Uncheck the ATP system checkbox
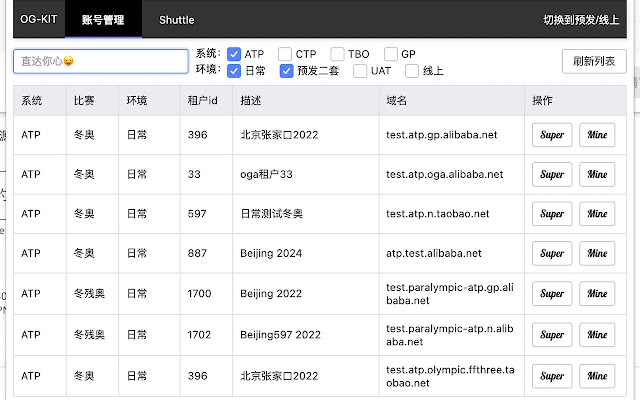Viewport: 640px width, 400px height. coord(234,54)
